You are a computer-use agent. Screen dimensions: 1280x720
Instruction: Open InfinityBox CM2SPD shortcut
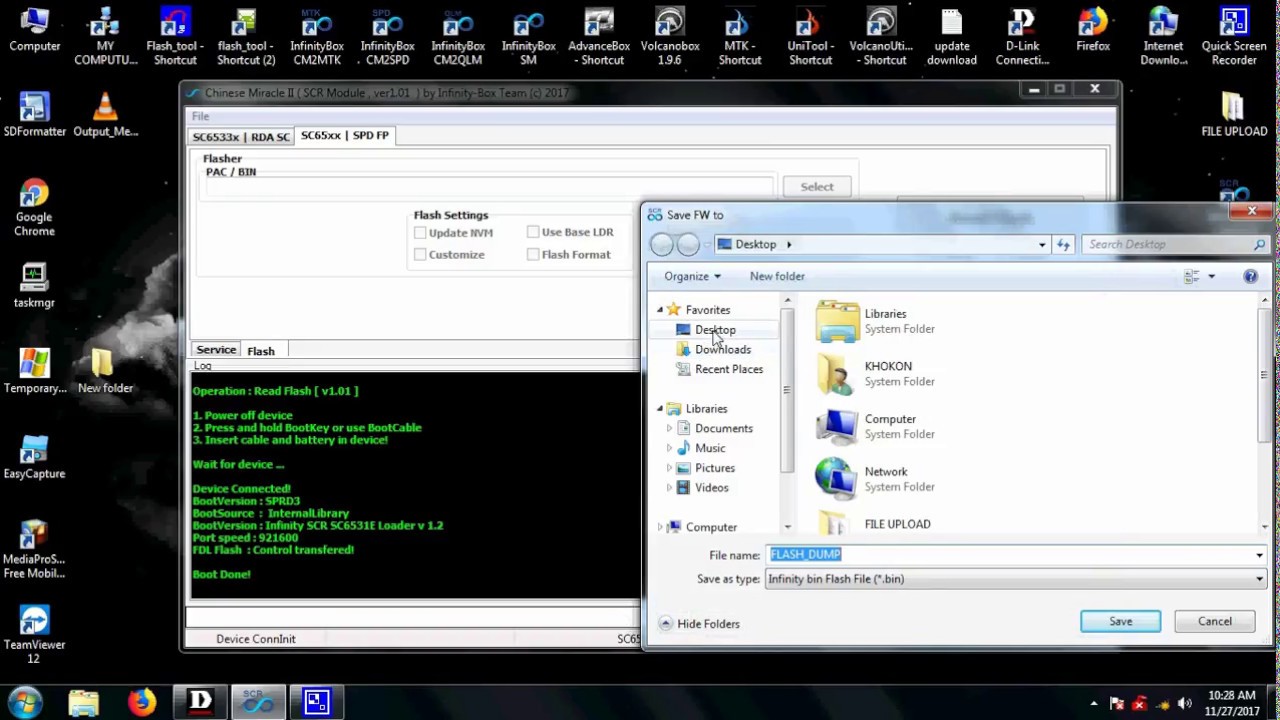click(x=387, y=38)
